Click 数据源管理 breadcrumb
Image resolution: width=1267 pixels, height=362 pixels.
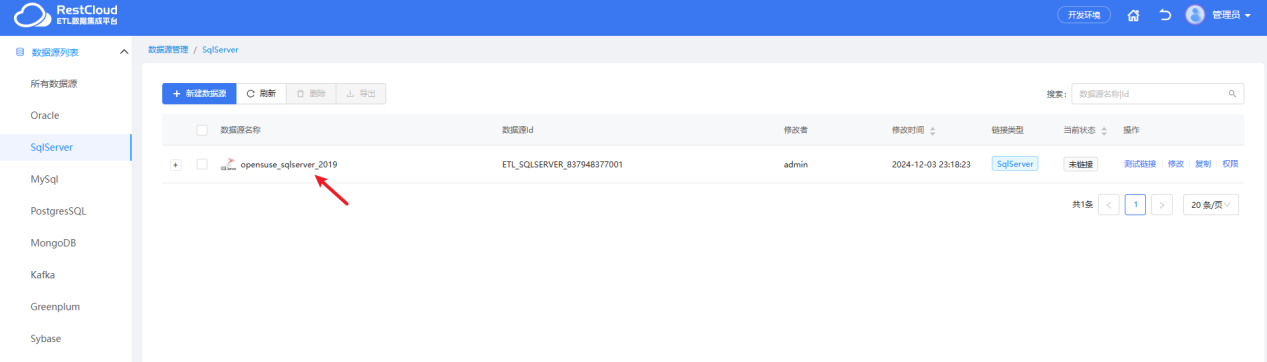click(167, 49)
